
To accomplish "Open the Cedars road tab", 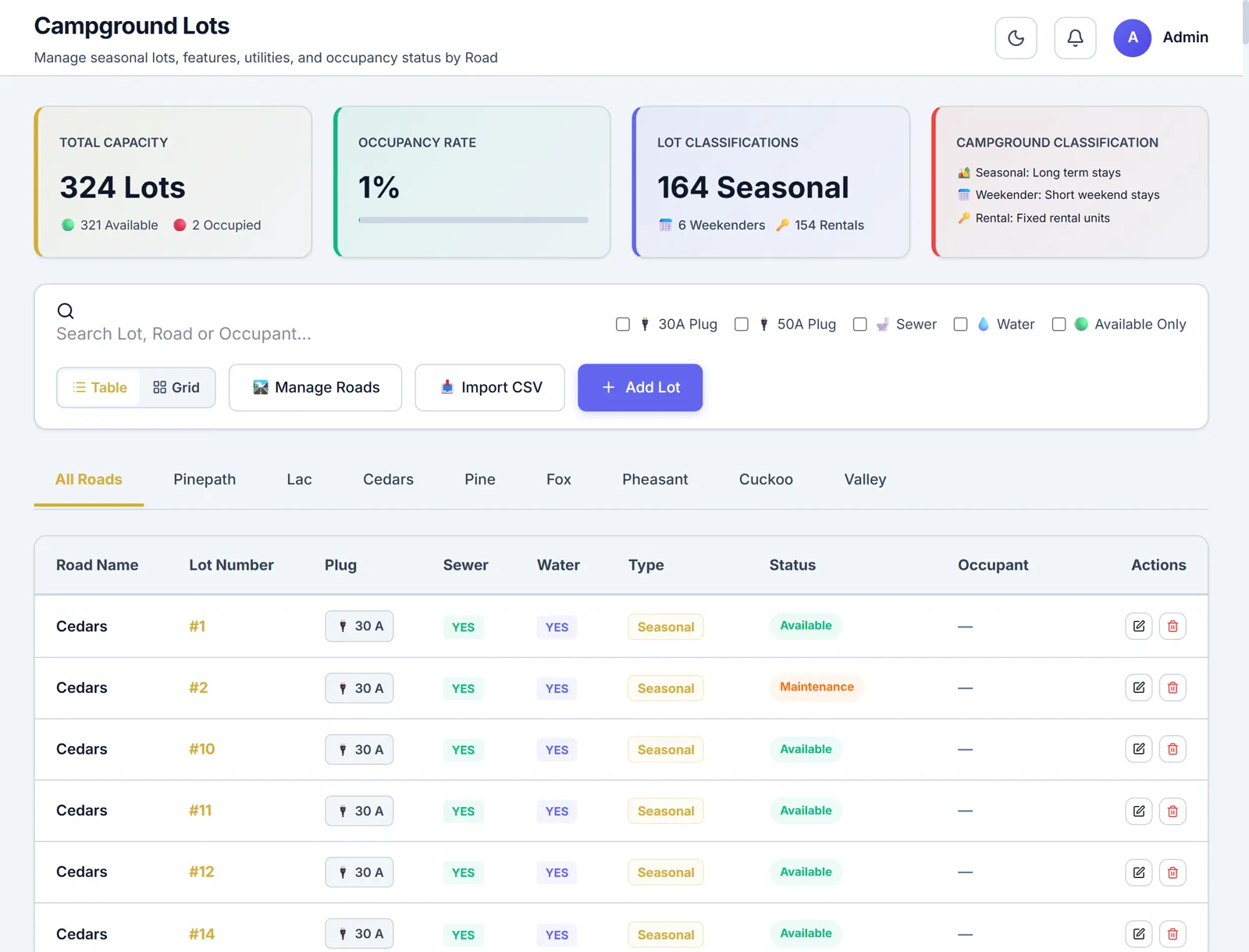I will [x=388, y=479].
